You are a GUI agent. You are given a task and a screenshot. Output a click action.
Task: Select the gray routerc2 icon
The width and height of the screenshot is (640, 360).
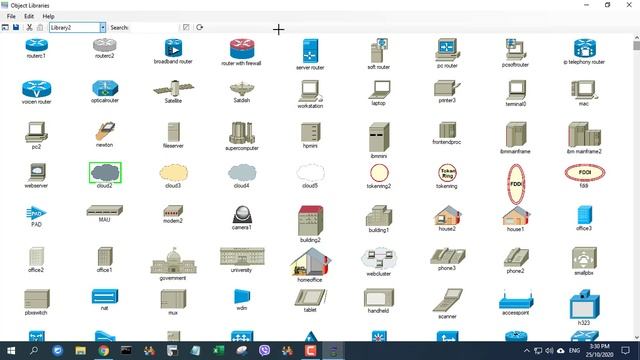pyautogui.click(x=104, y=45)
